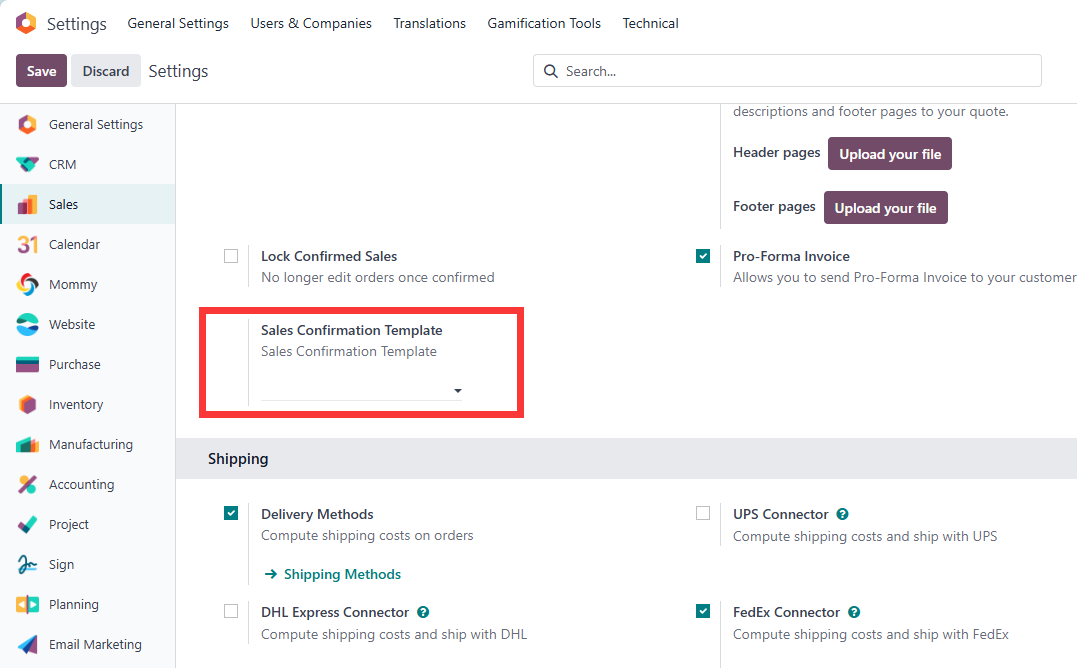The image size is (1077, 668).
Task: Enable UPS Connector checkbox
Action: pos(703,513)
